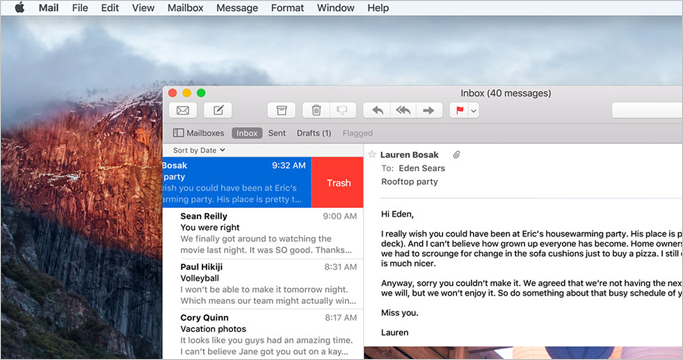Minimize the Mail window
The image size is (683, 360).
[186, 92]
